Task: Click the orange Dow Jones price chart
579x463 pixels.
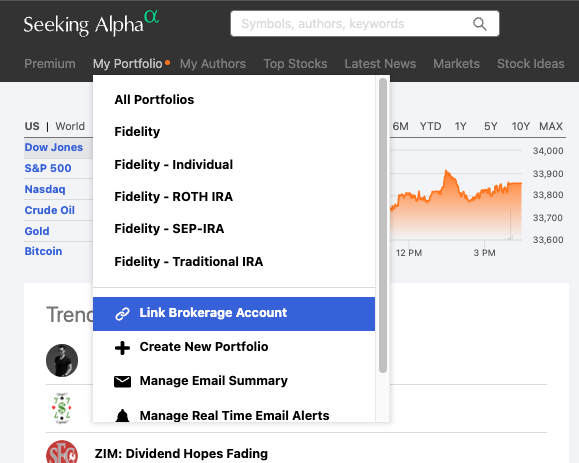Action: point(456,205)
